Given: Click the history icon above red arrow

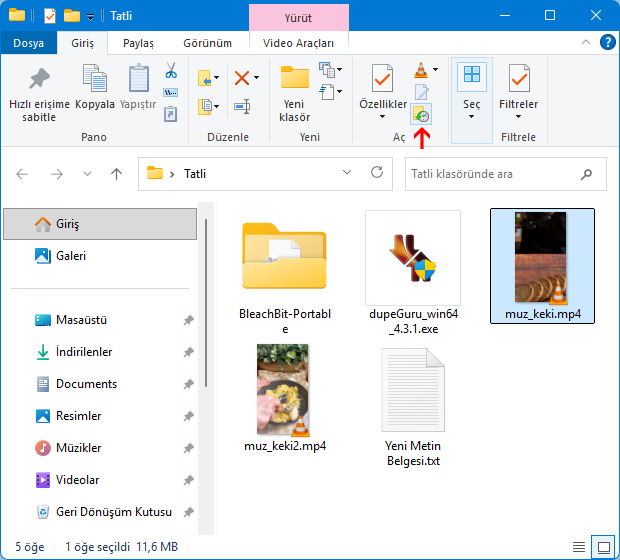Looking at the screenshot, I should point(422,114).
